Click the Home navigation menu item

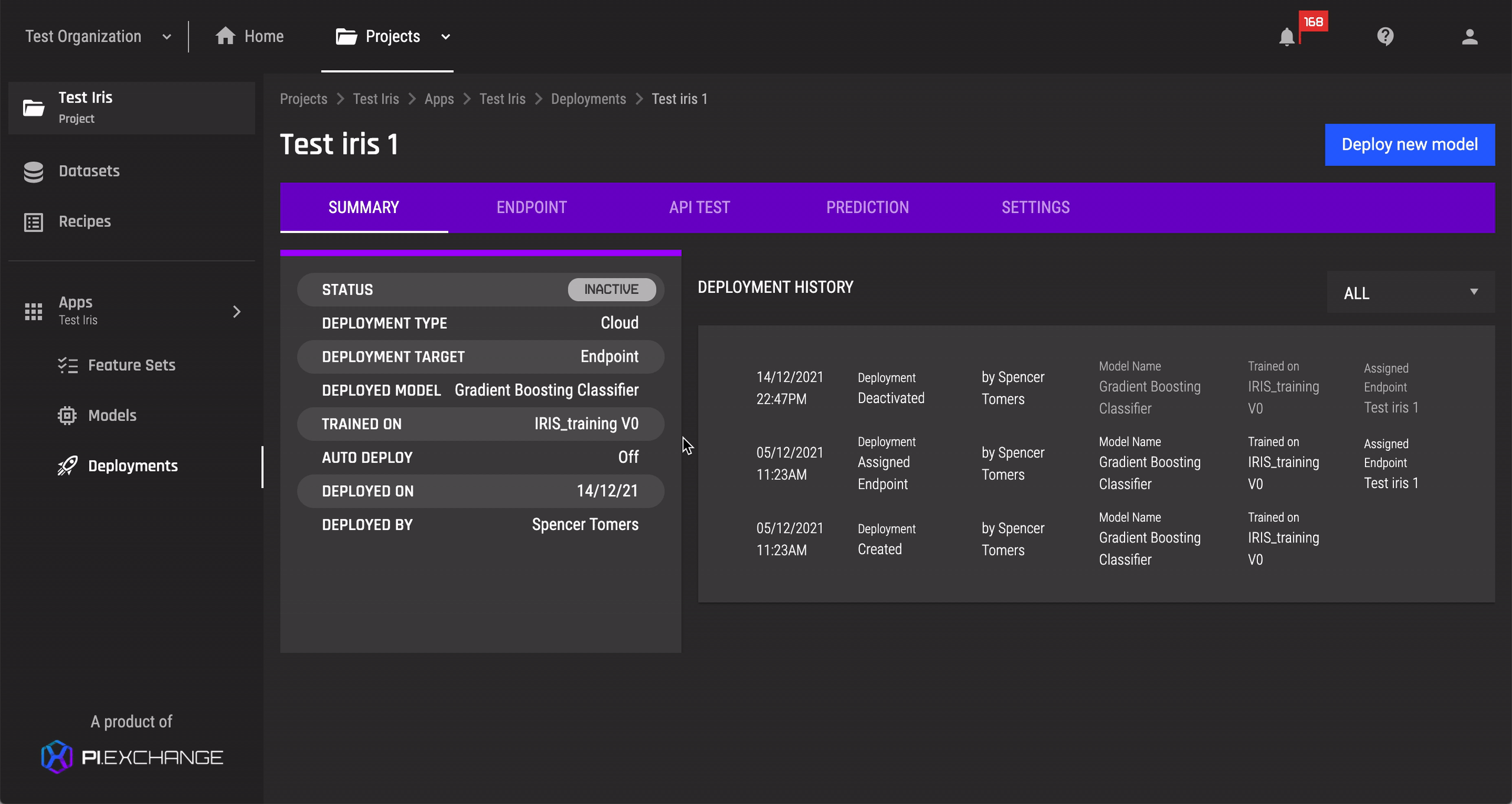(249, 36)
